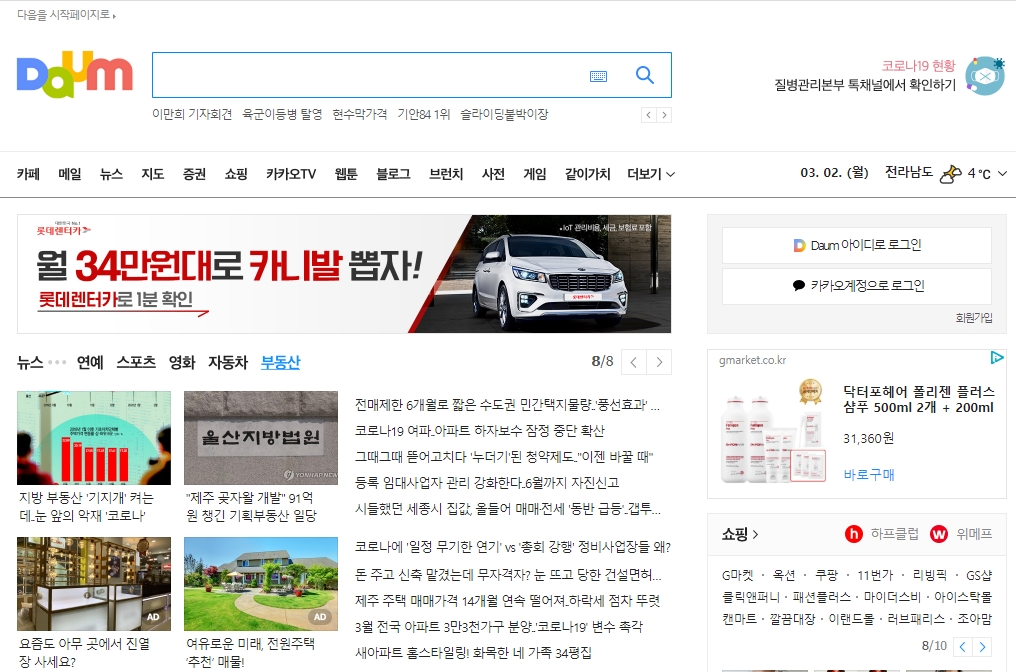Open the 브런치 menu
The width and height of the screenshot is (1016, 672).
pyautogui.click(x=446, y=174)
